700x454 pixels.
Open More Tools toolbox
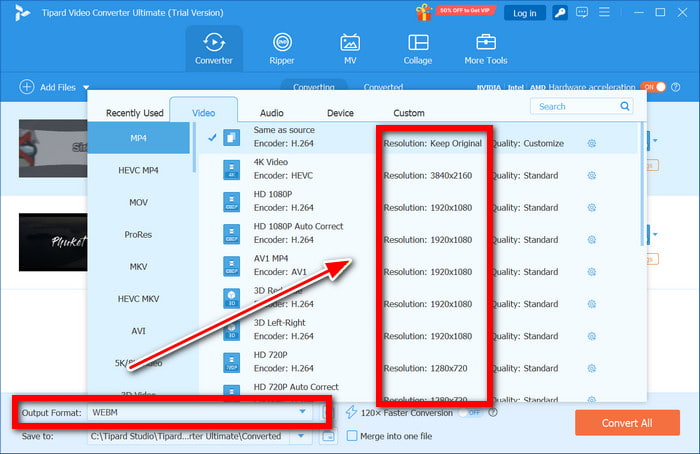point(486,49)
